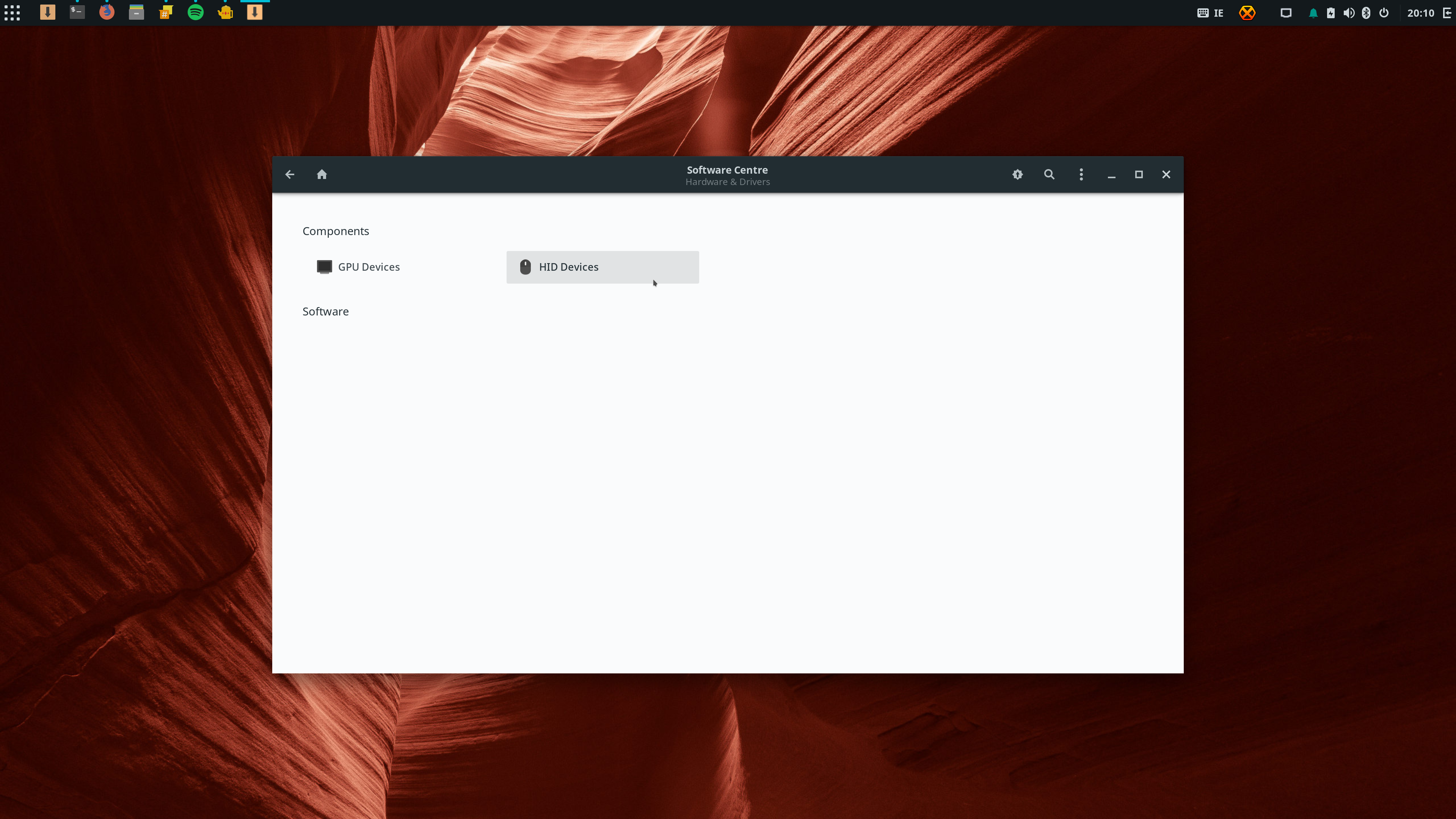Maximize the Software Centre window
This screenshot has height=819, width=1456.
pyautogui.click(x=1139, y=175)
